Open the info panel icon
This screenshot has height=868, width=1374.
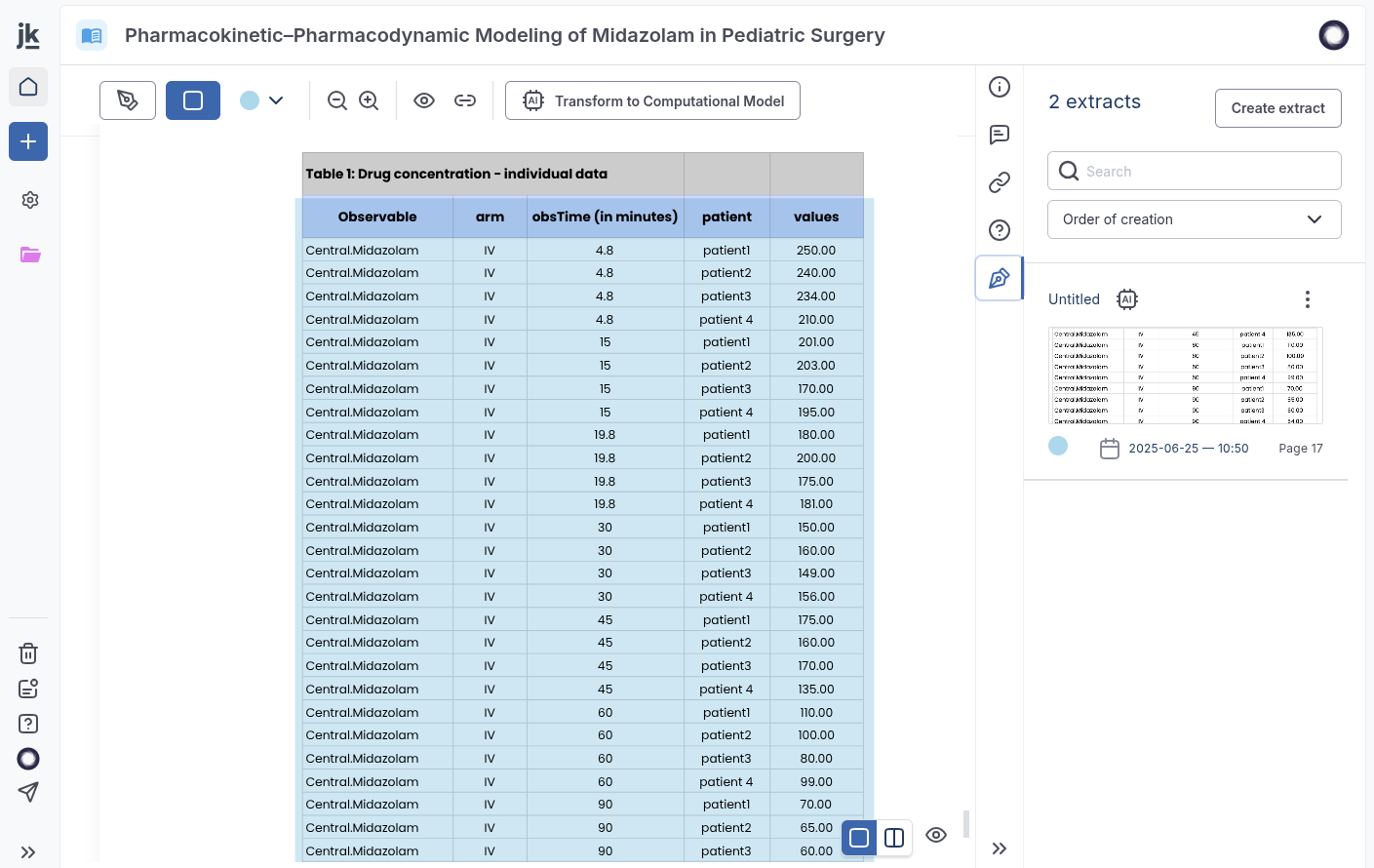[x=999, y=87]
